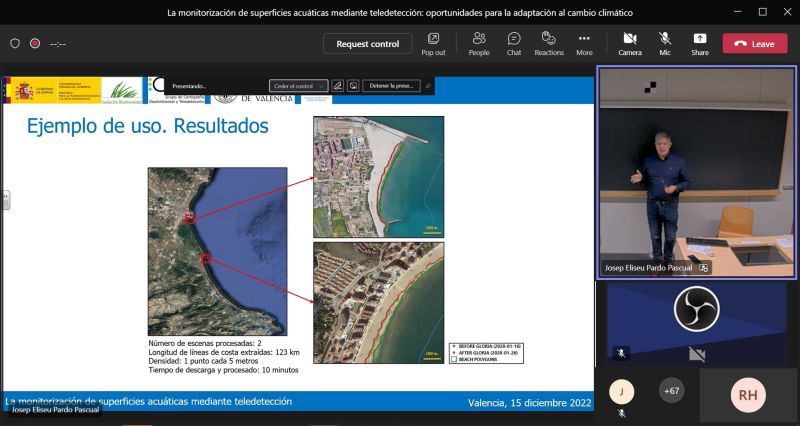
Task: Open the People panel
Action: [x=479, y=44]
